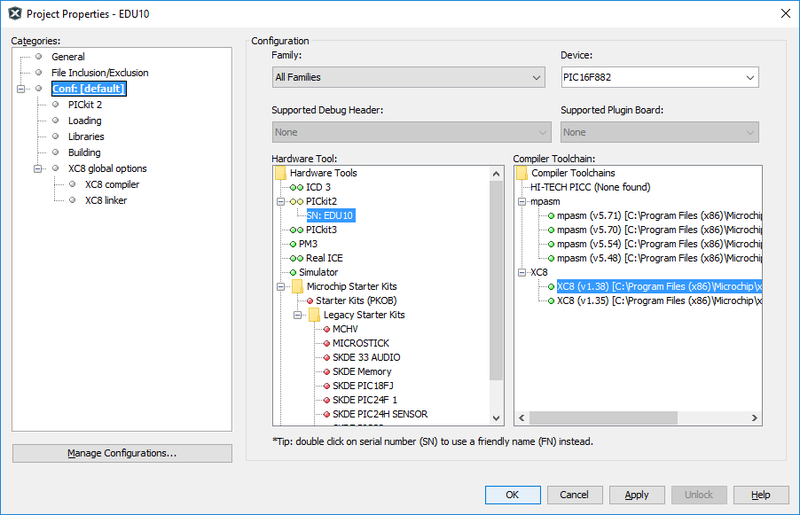Click the PICkit3 green status icons

click(x=296, y=230)
